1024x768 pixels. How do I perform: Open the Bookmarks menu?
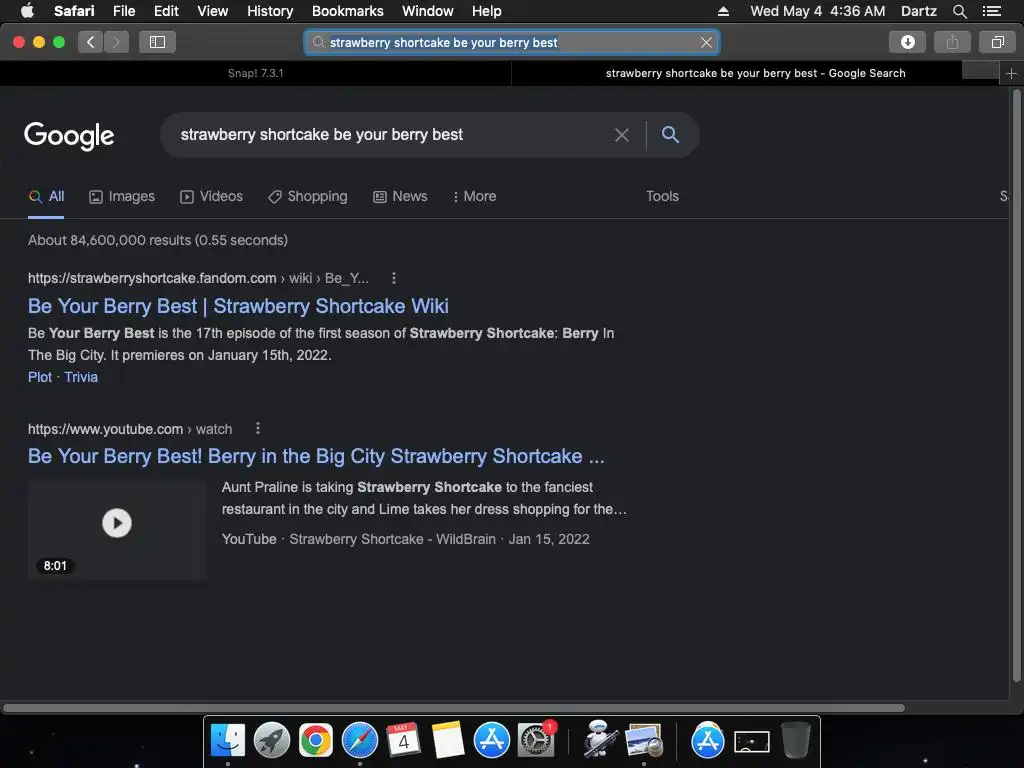(347, 11)
